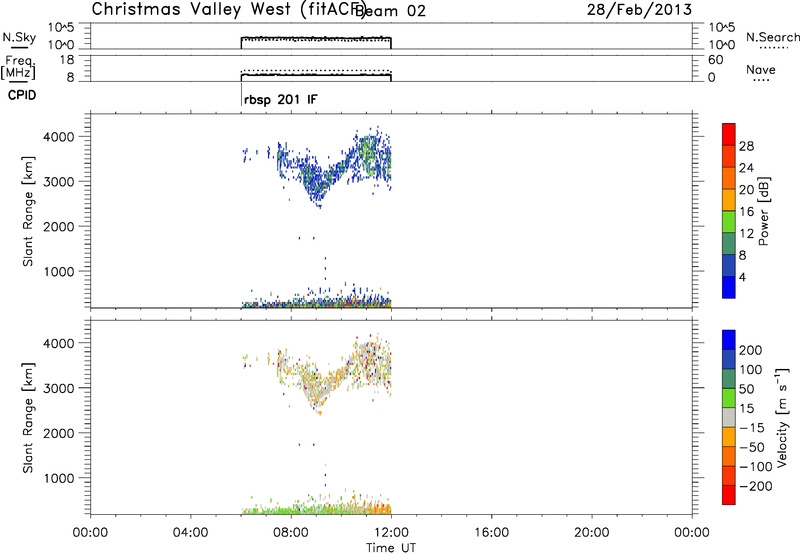Pick the red top segment of power colorbar
This screenshot has width=800, height=554.
[729, 134]
